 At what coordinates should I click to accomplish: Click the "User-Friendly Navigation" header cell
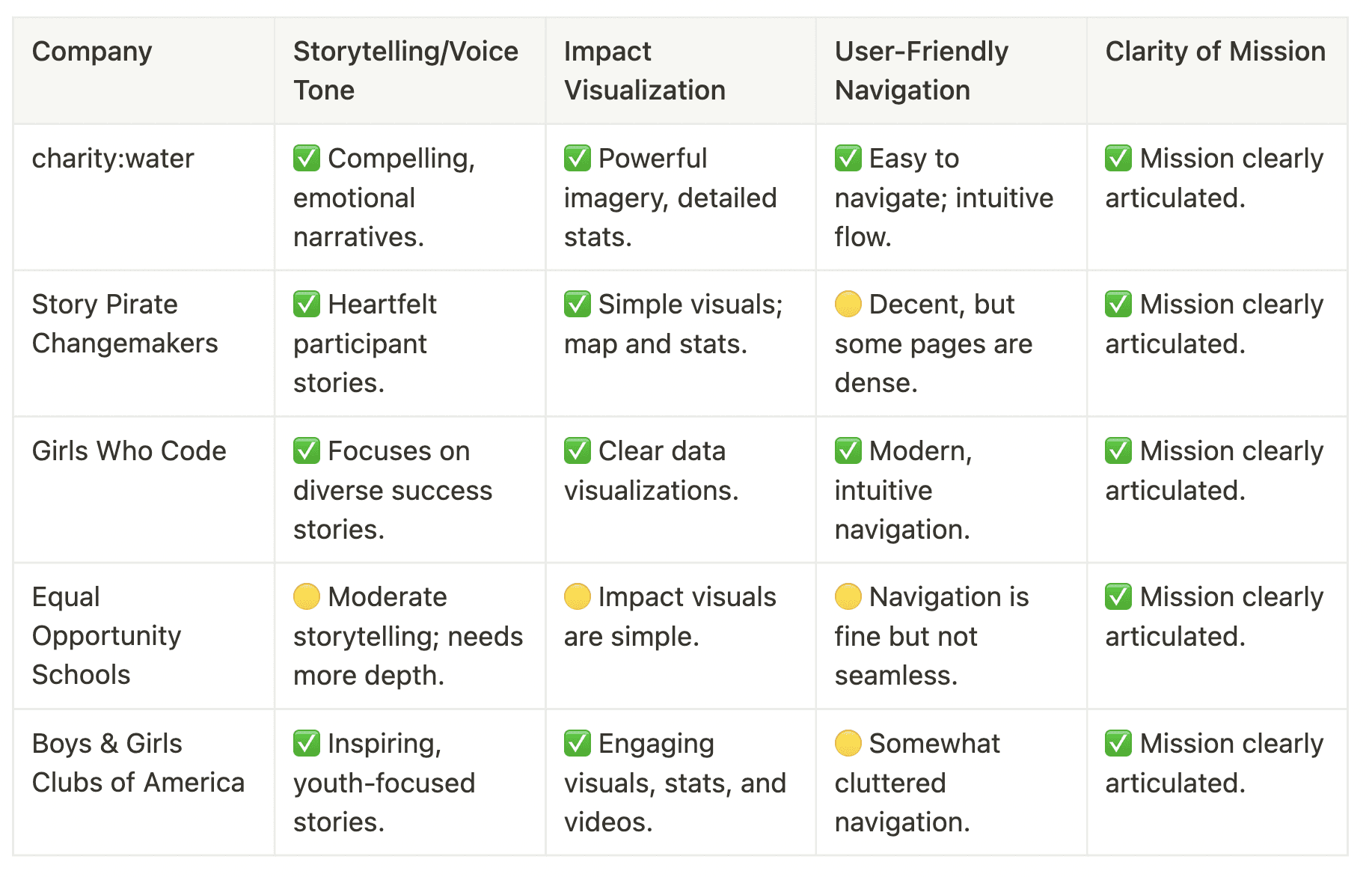(x=921, y=70)
